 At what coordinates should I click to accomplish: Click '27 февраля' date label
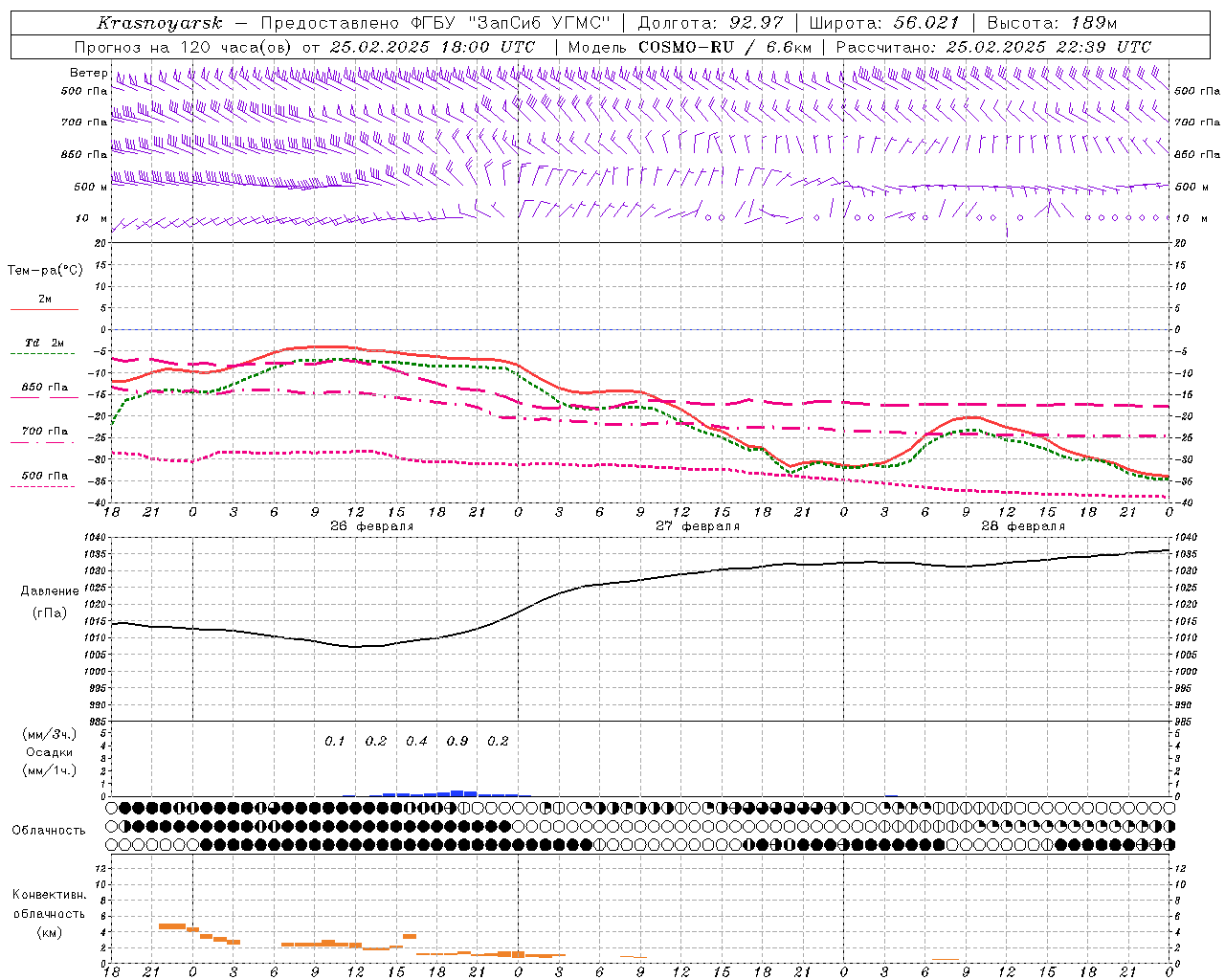(698, 526)
